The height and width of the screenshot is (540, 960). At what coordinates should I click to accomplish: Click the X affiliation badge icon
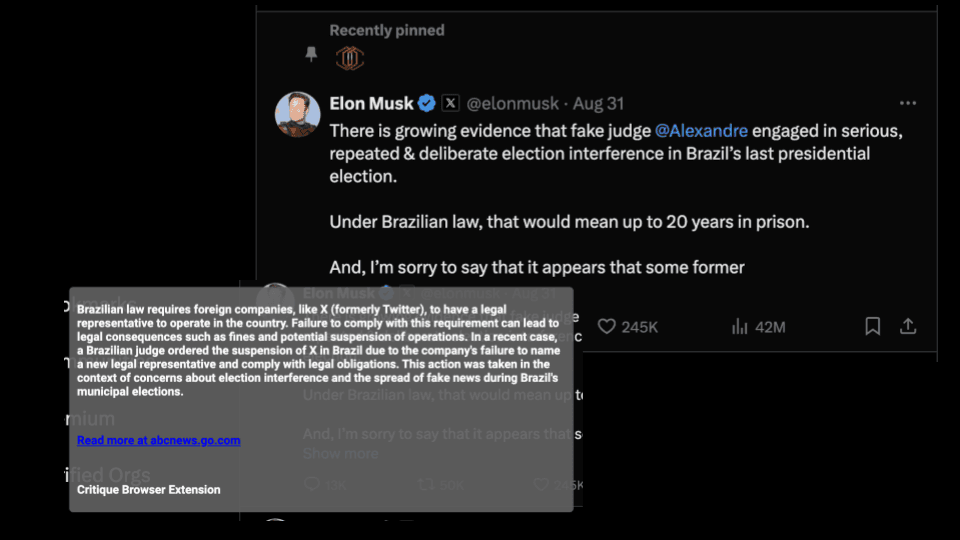(450, 103)
